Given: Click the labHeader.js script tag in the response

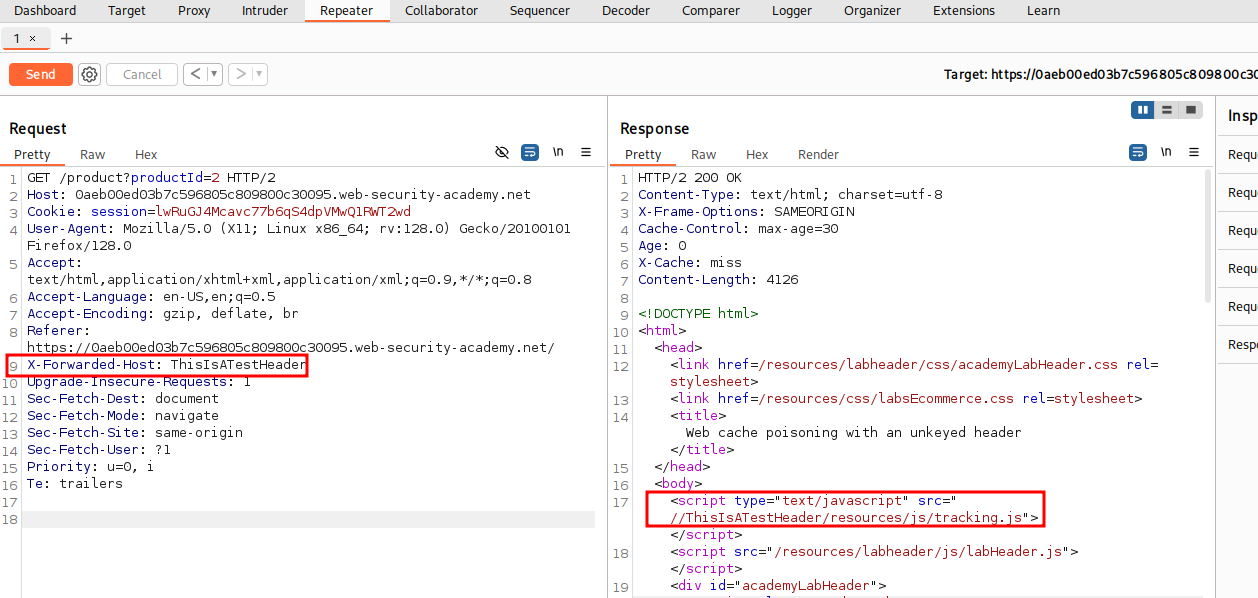Looking at the screenshot, I should (x=874, y=552).
